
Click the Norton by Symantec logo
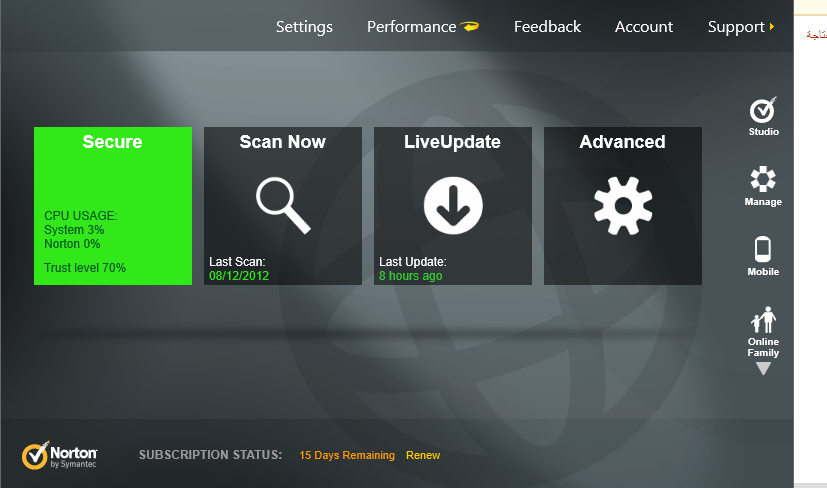(60, 455)
